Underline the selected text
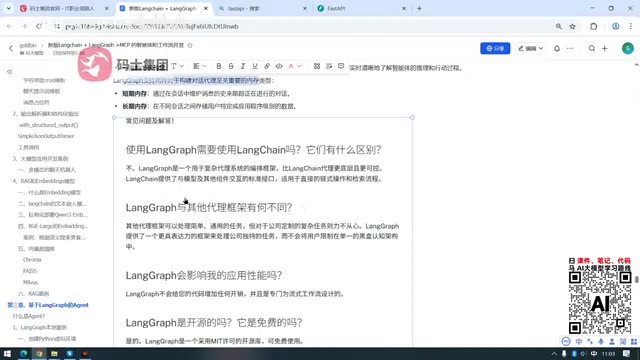 click(x=255, y=66)
